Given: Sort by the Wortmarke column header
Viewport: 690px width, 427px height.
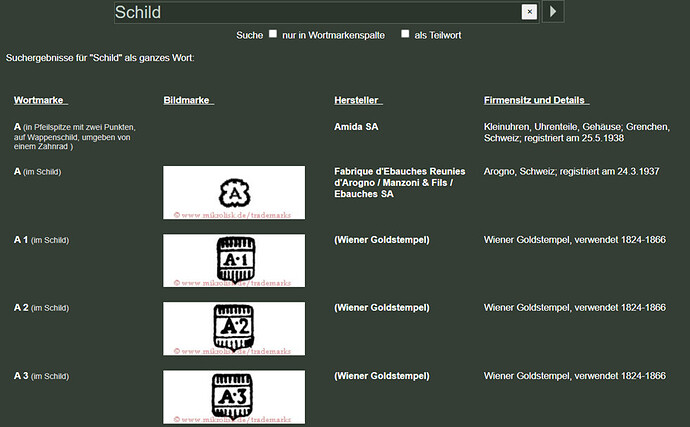Looking at the screenshot, I should (40, 100).
